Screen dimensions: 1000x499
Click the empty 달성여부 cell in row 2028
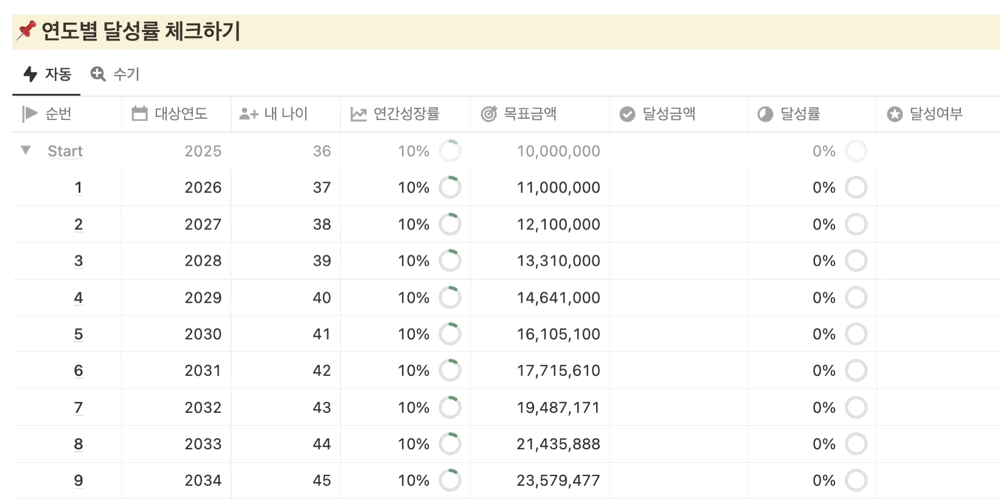[938, 261]
